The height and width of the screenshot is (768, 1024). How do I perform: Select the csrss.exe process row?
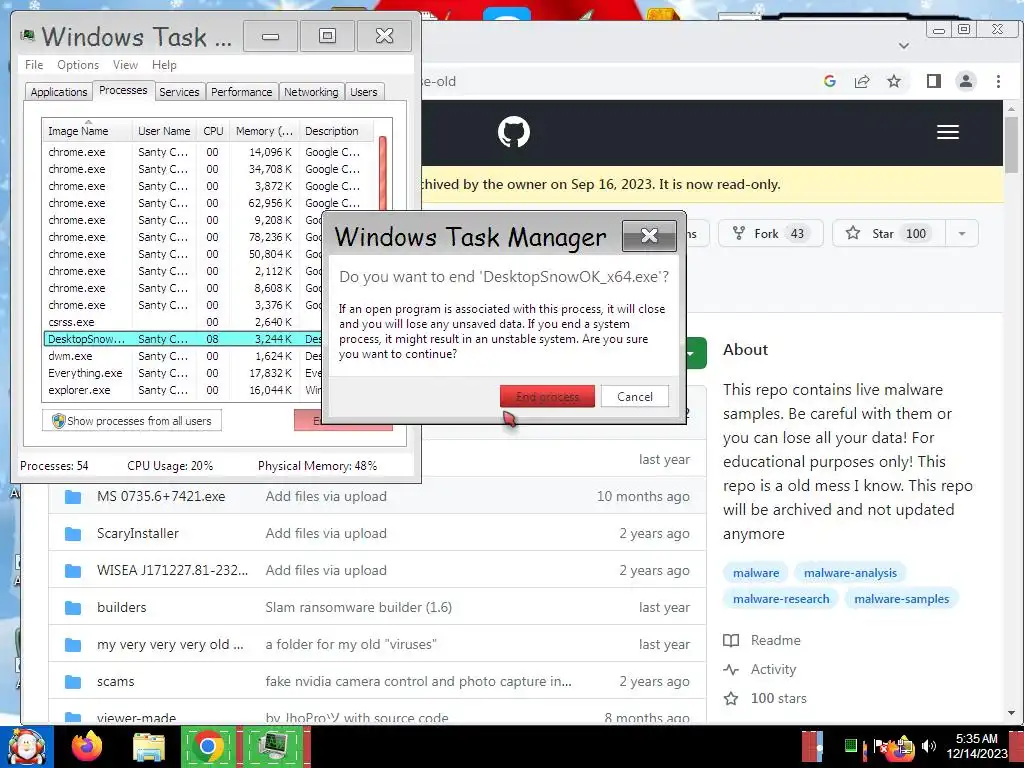(184, 322)
